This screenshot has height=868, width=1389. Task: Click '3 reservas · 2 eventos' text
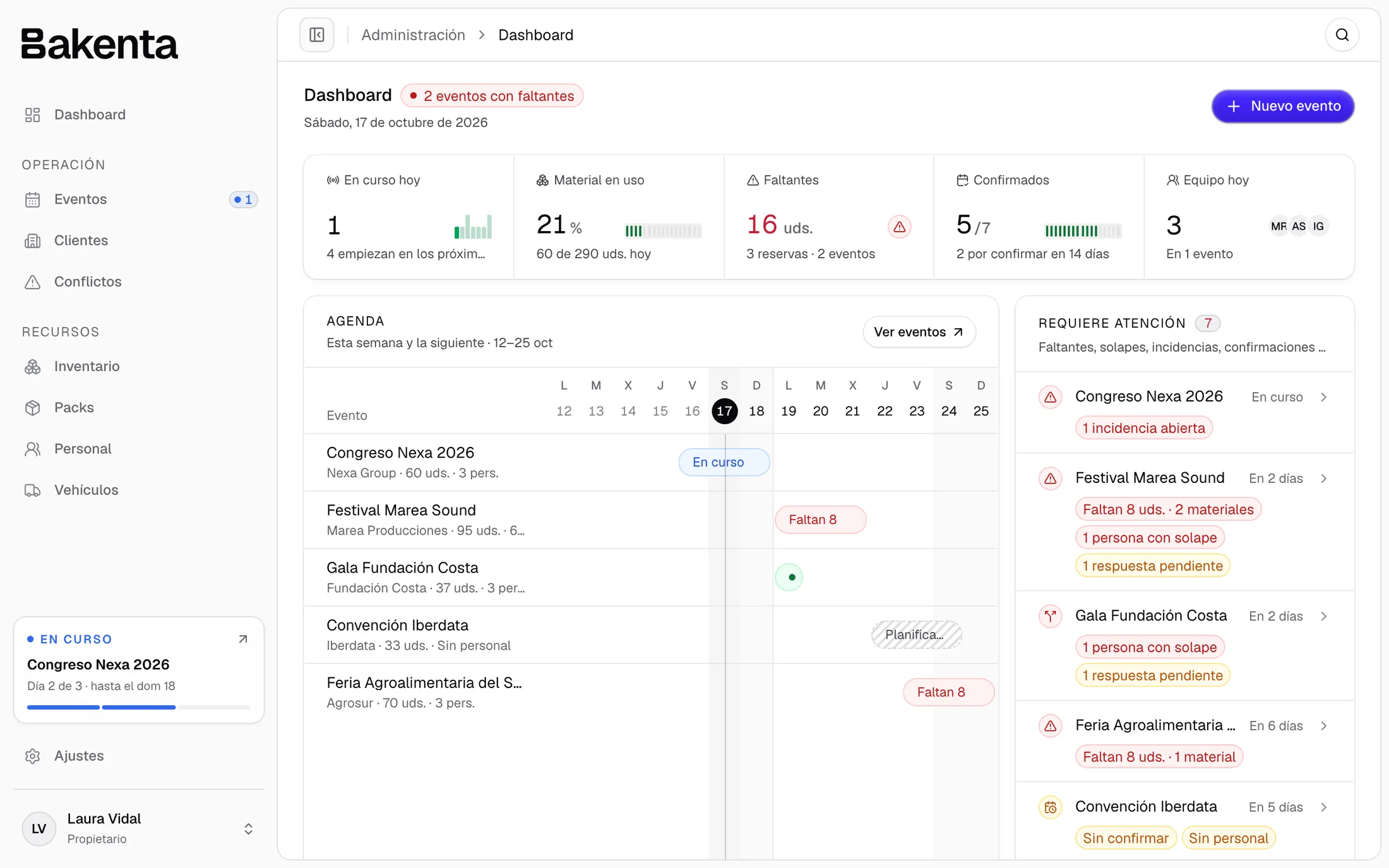pos(811,254)
